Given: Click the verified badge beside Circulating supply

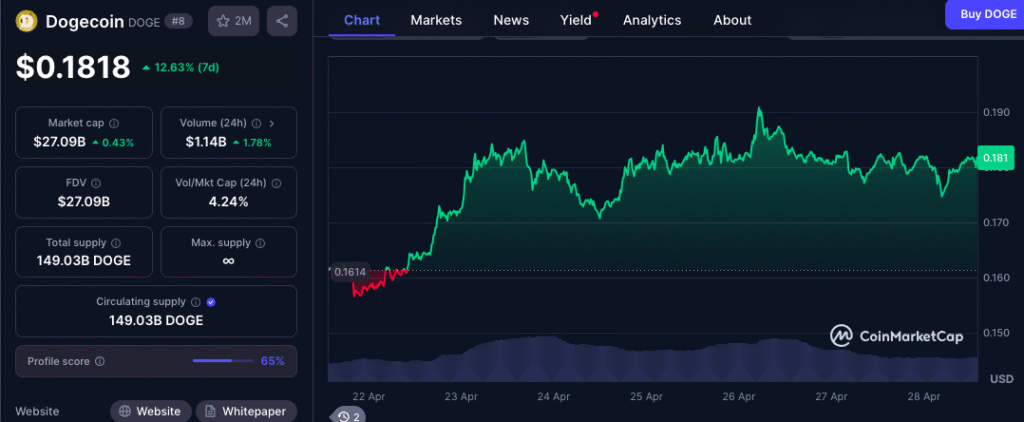Looking at the screenshot, I should [211, 302].
